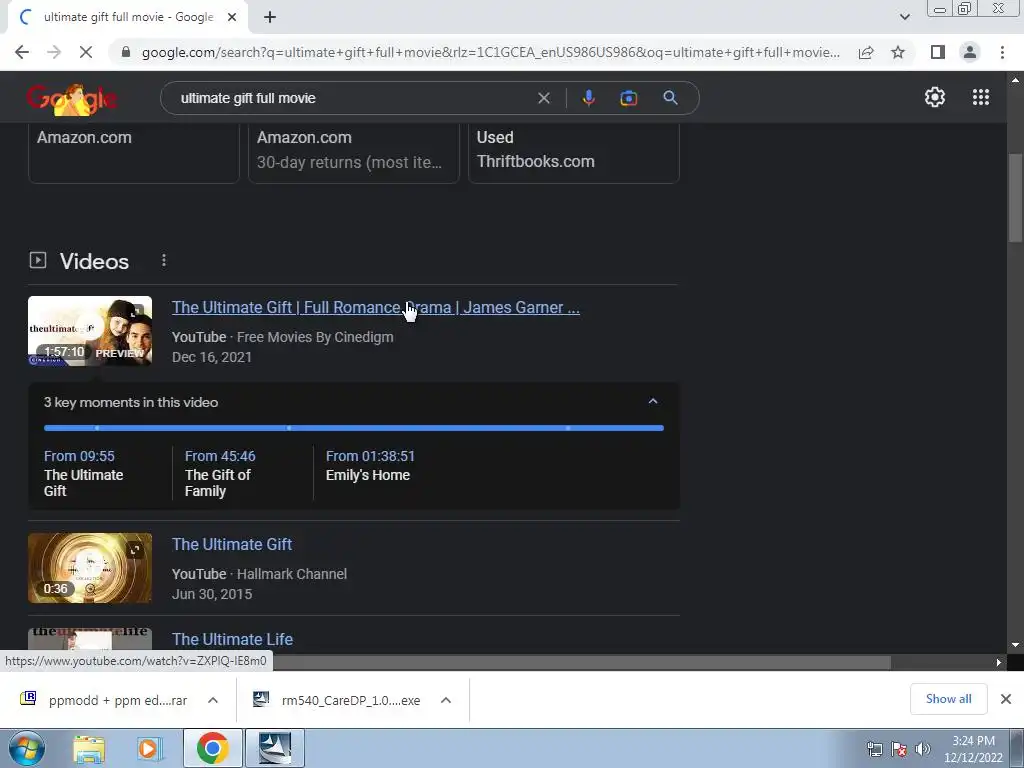The width and height of the screenshot is (1024, 768).
Task: Open the Windows Start menu
Action: coord(25,748)
